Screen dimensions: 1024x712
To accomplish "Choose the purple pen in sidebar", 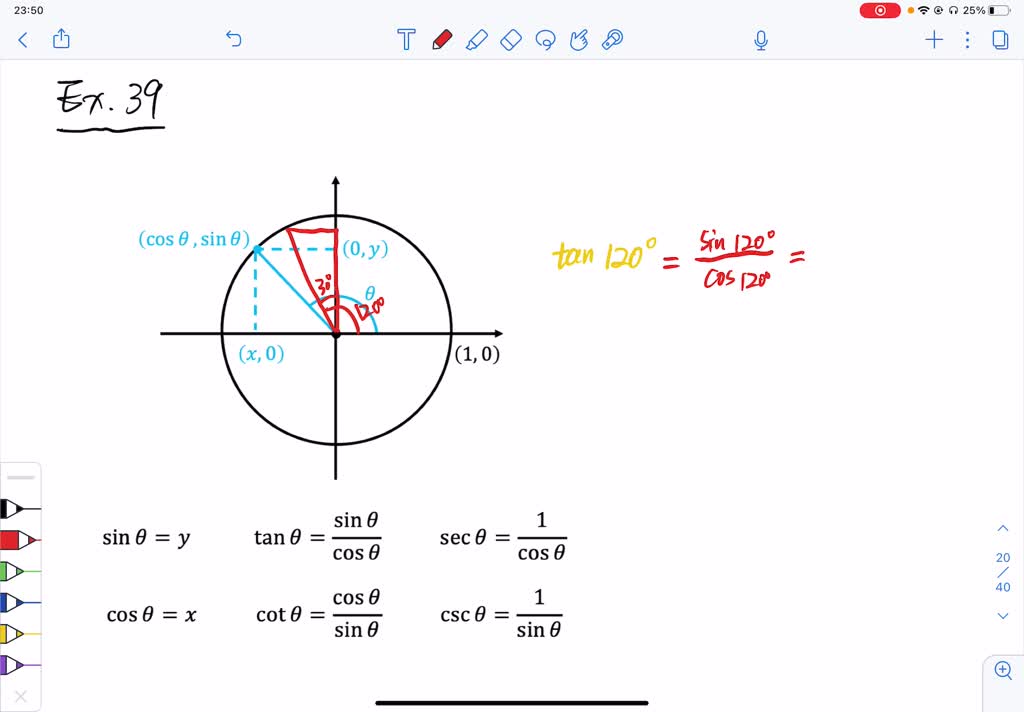I will coord(20,665).
